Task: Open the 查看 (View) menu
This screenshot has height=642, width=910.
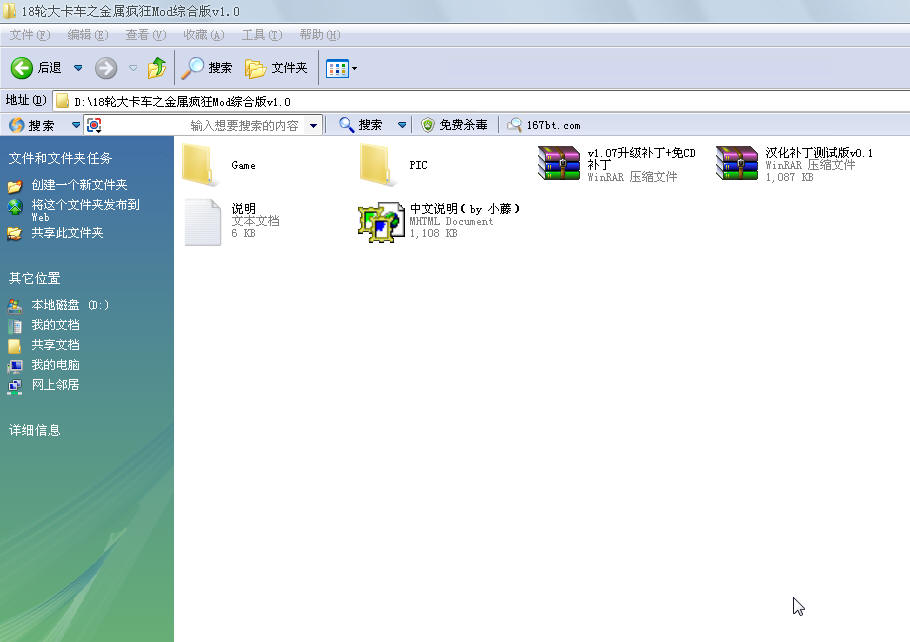Action: [144, 35]
